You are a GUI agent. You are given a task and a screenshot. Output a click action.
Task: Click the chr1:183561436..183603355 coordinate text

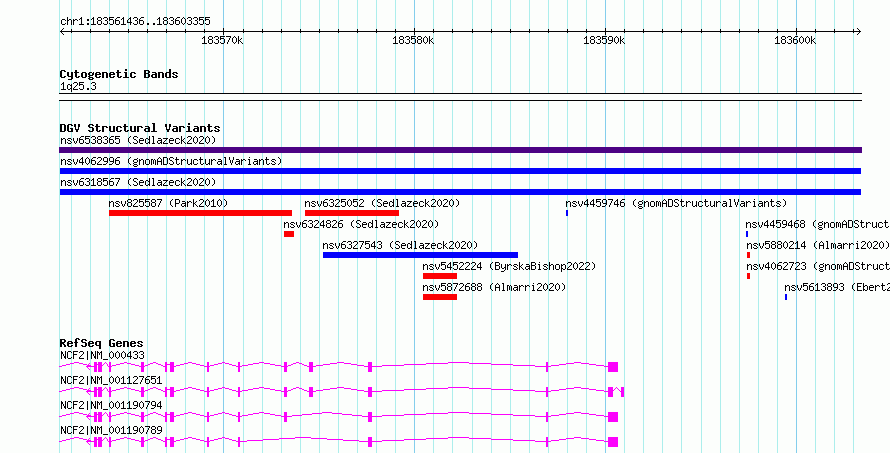coord(135,22)
